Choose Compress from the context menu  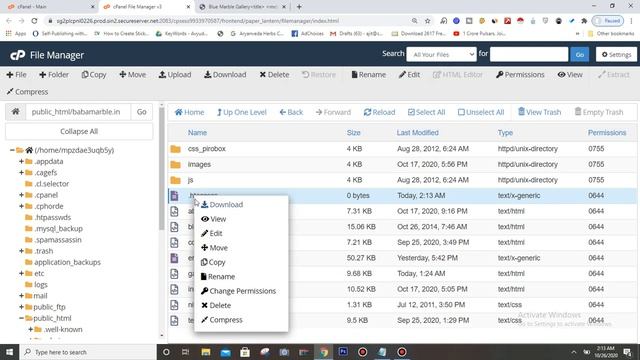tap(222, 320)
